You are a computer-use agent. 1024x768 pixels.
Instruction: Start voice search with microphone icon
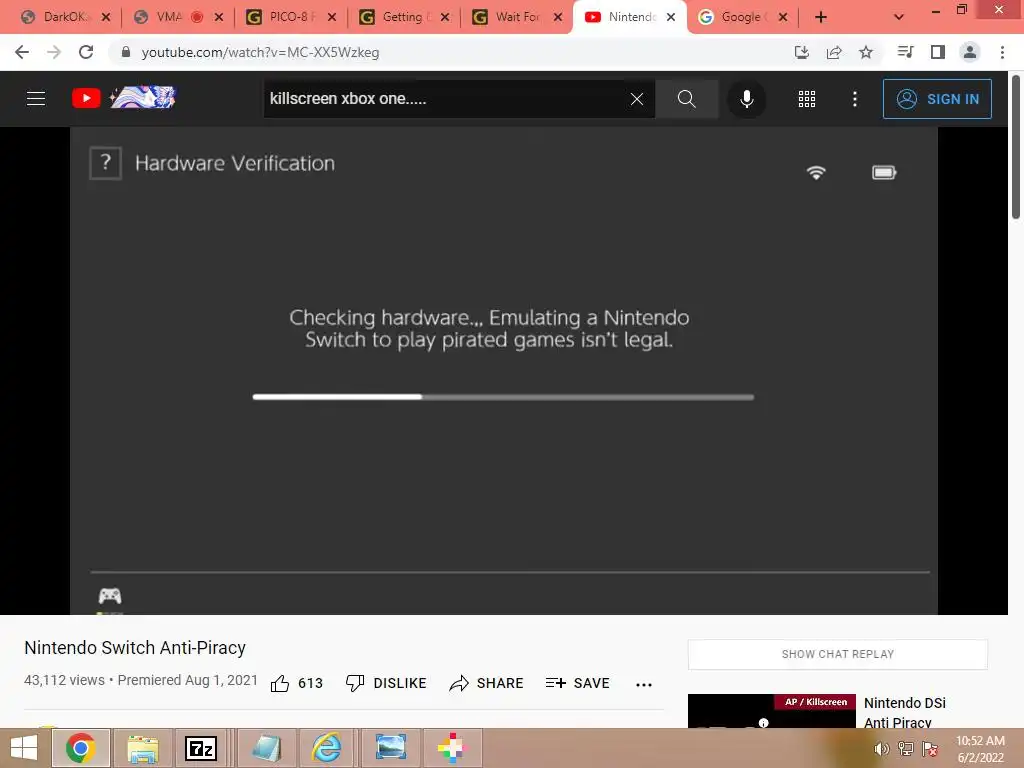746,99
